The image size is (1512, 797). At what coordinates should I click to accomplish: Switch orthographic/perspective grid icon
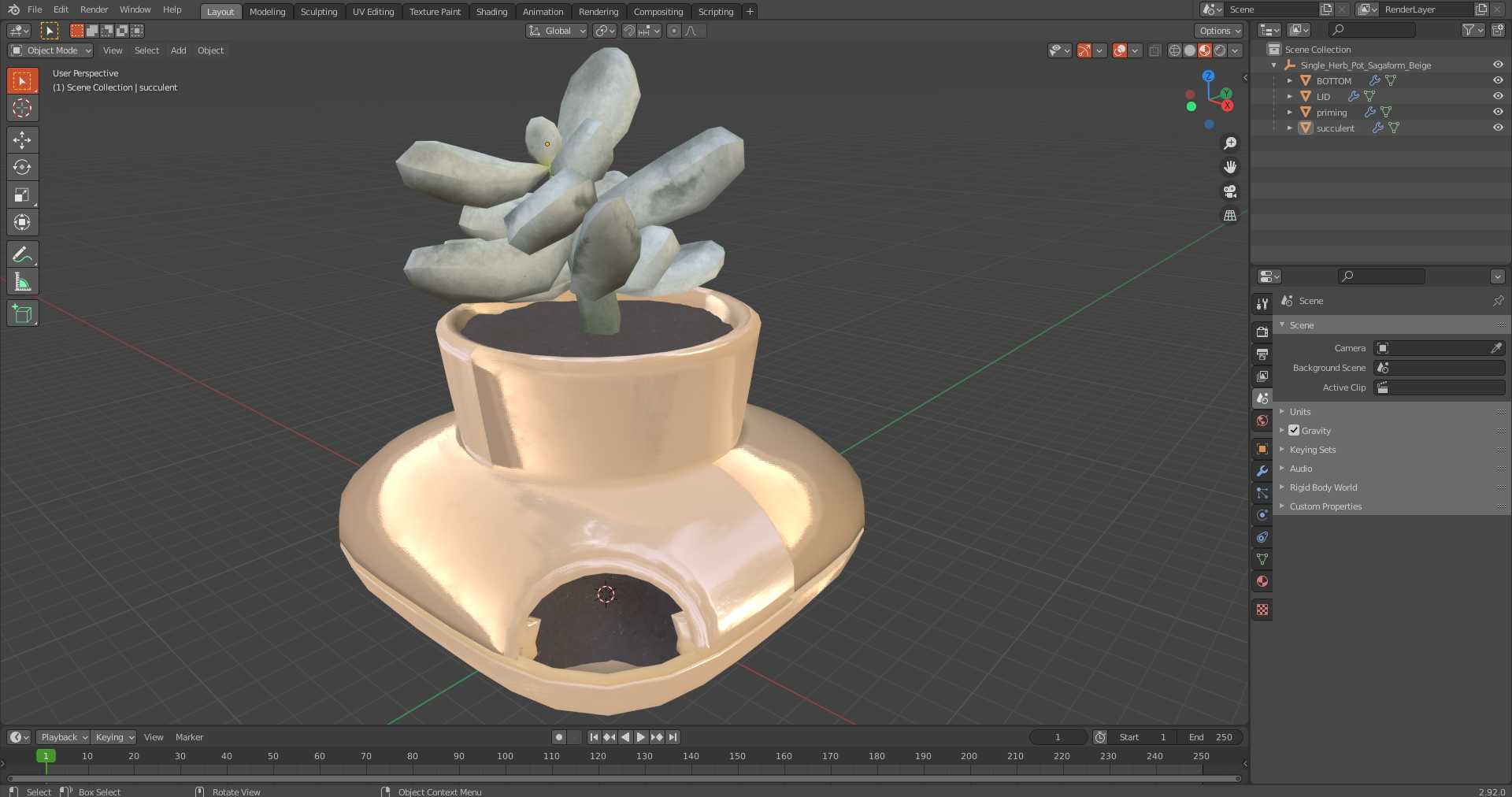pos(1229,215)
